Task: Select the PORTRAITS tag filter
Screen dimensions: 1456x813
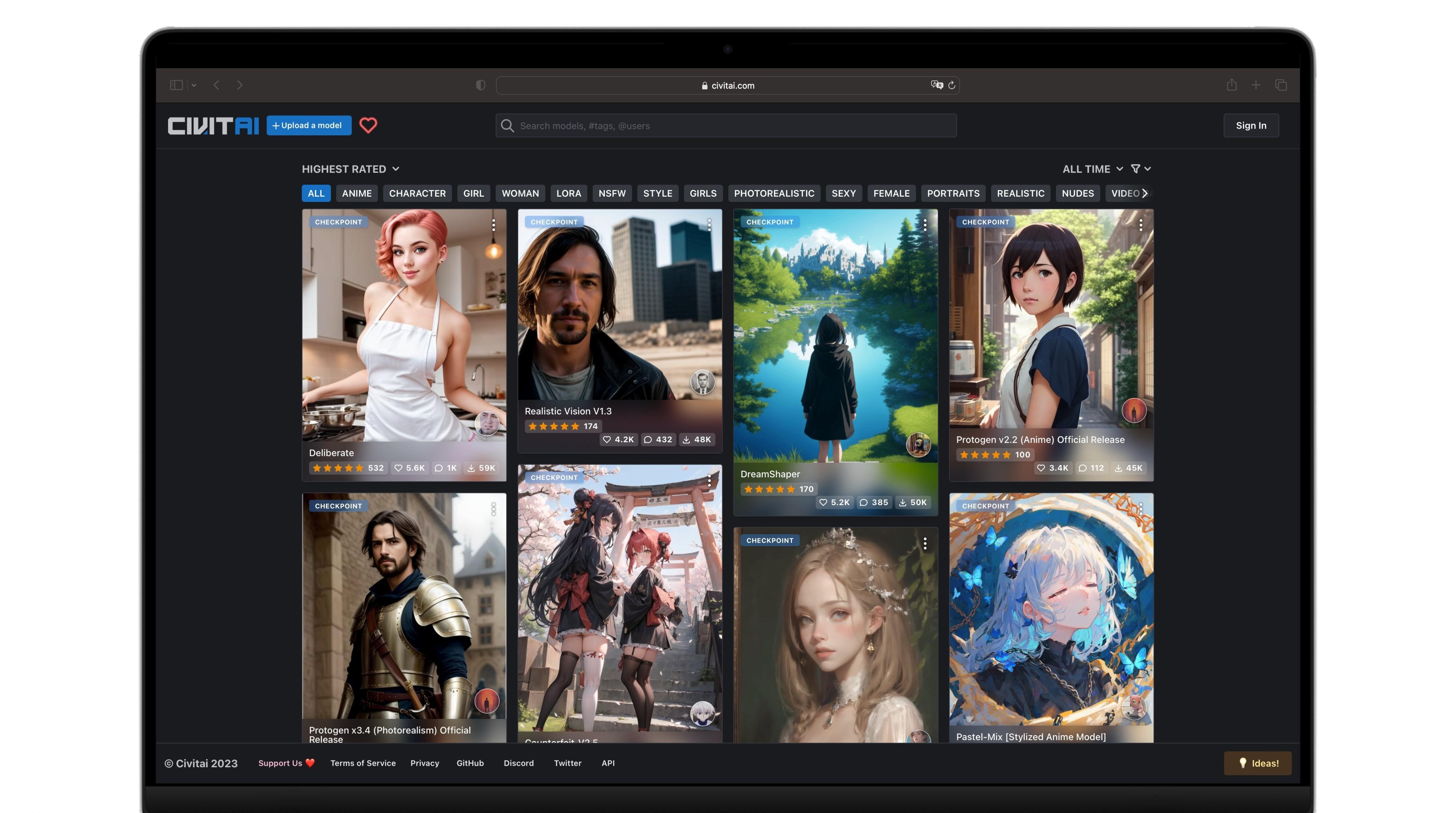Action: tap(953, 193)
